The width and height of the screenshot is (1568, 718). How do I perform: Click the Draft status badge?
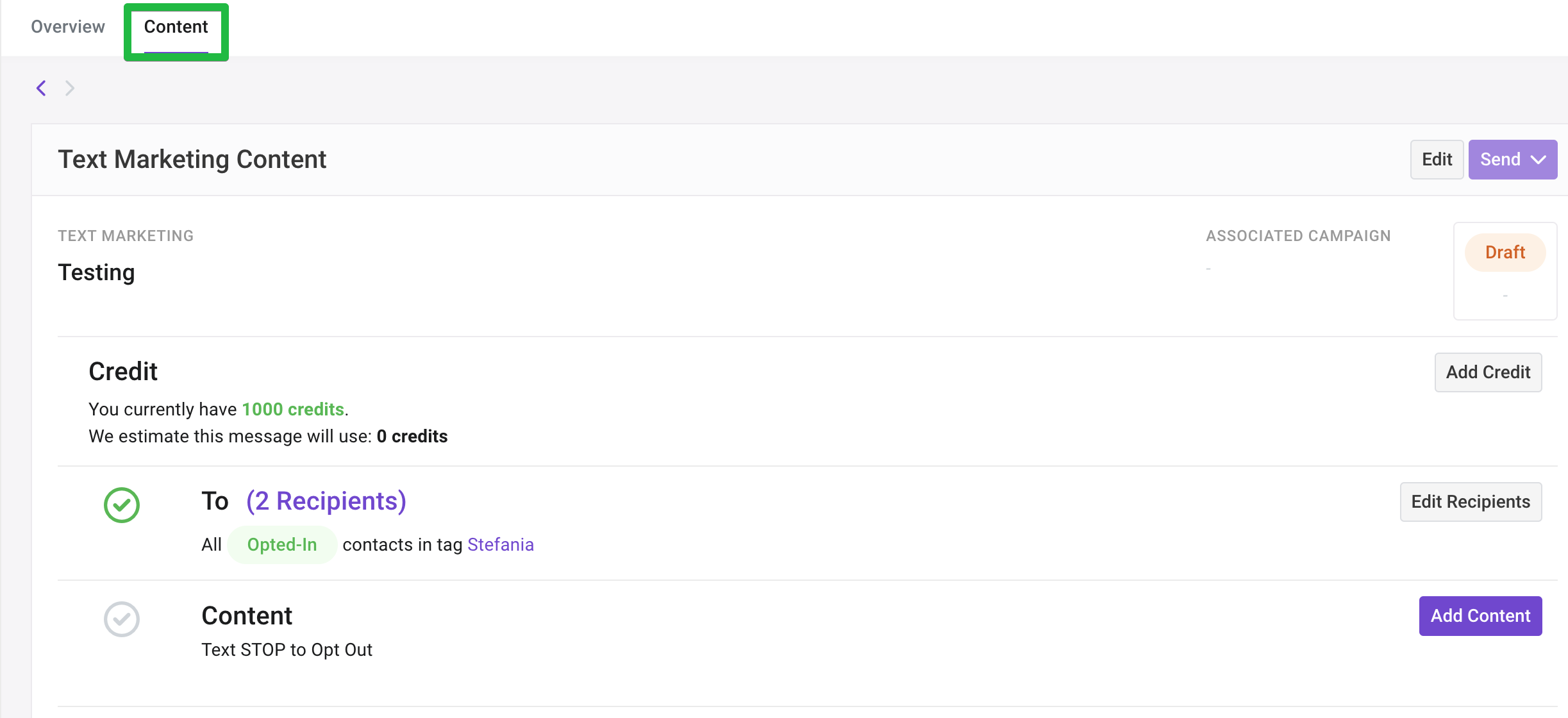pos(1505,253)
